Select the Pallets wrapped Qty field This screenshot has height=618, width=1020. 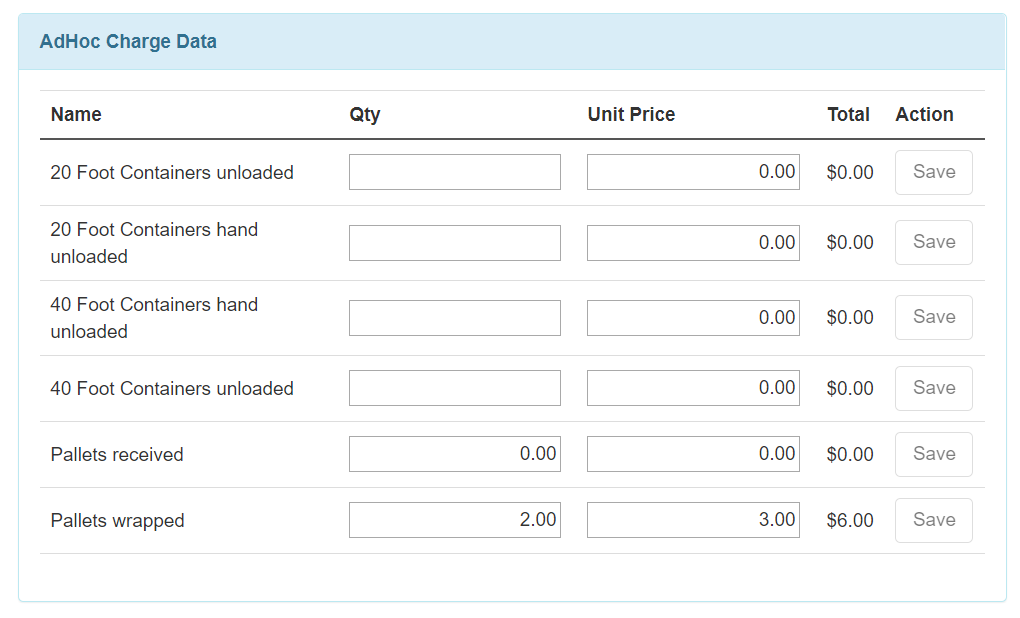453,519
